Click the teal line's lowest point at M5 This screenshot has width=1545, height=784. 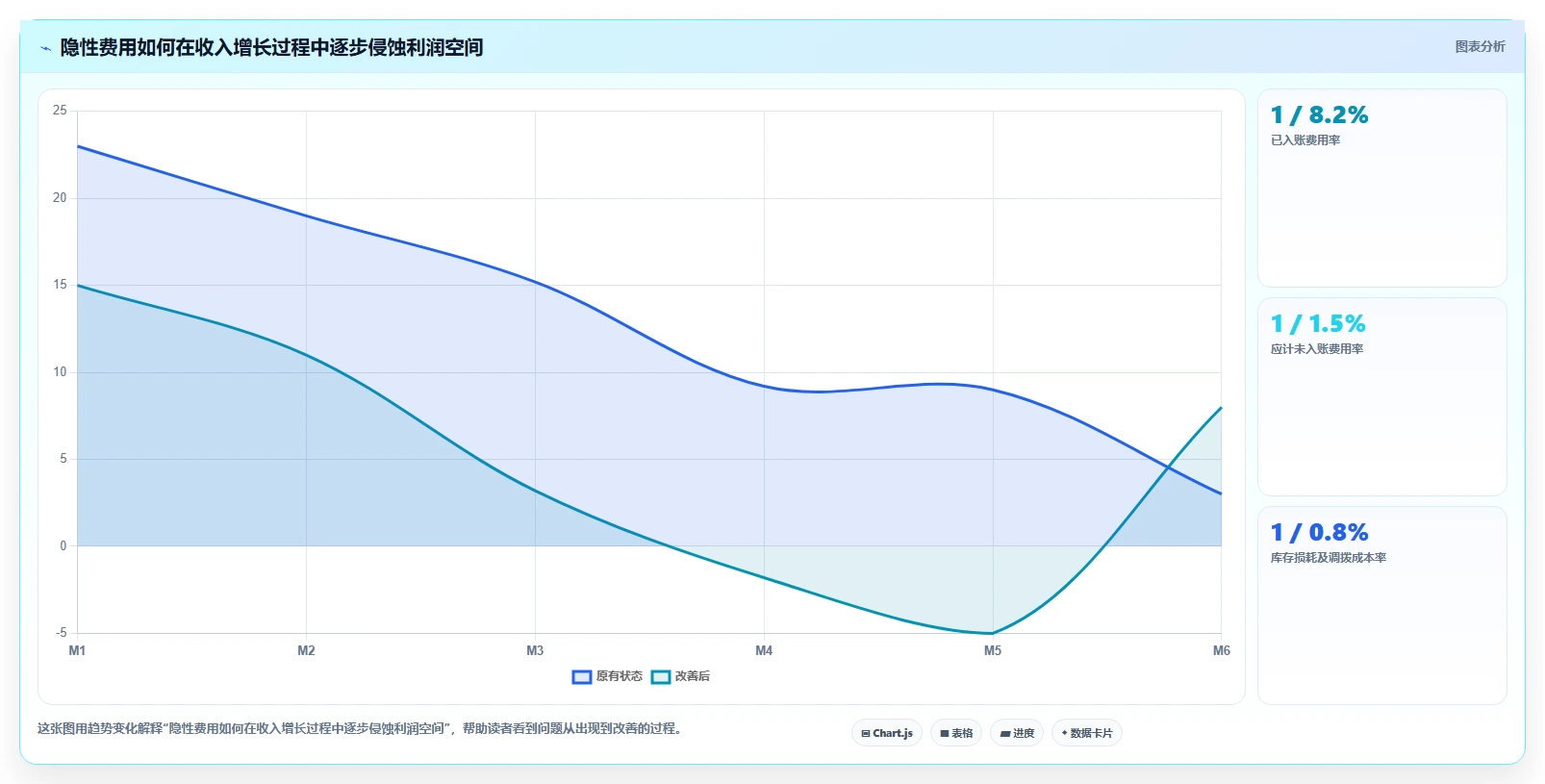993,633
